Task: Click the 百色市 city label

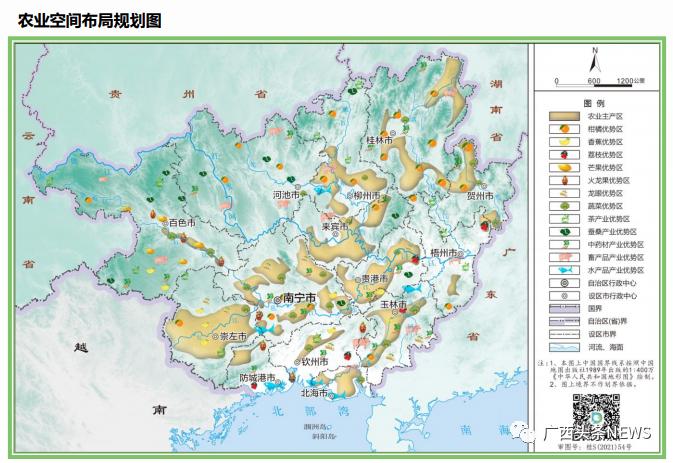Action: tap(182, 223)
